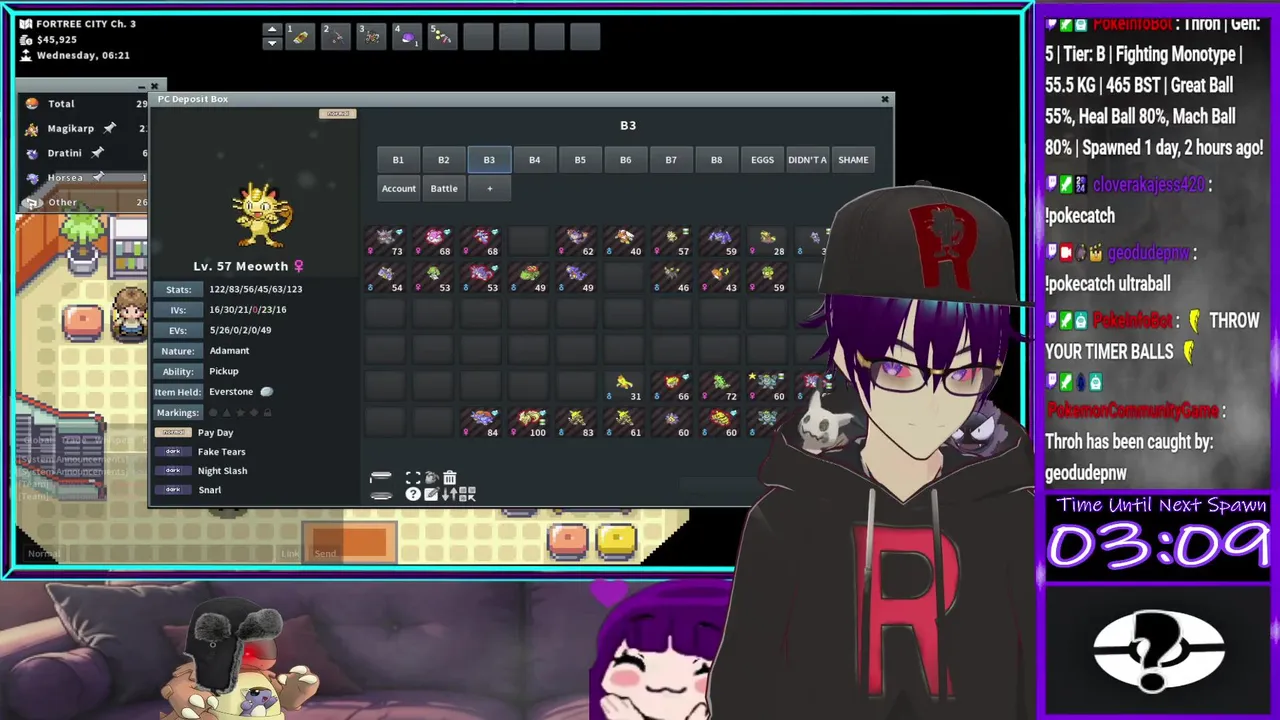Select the level 100 Pokémon slot
Screen dimensions: 1280x720
click(x=529, y=422)
